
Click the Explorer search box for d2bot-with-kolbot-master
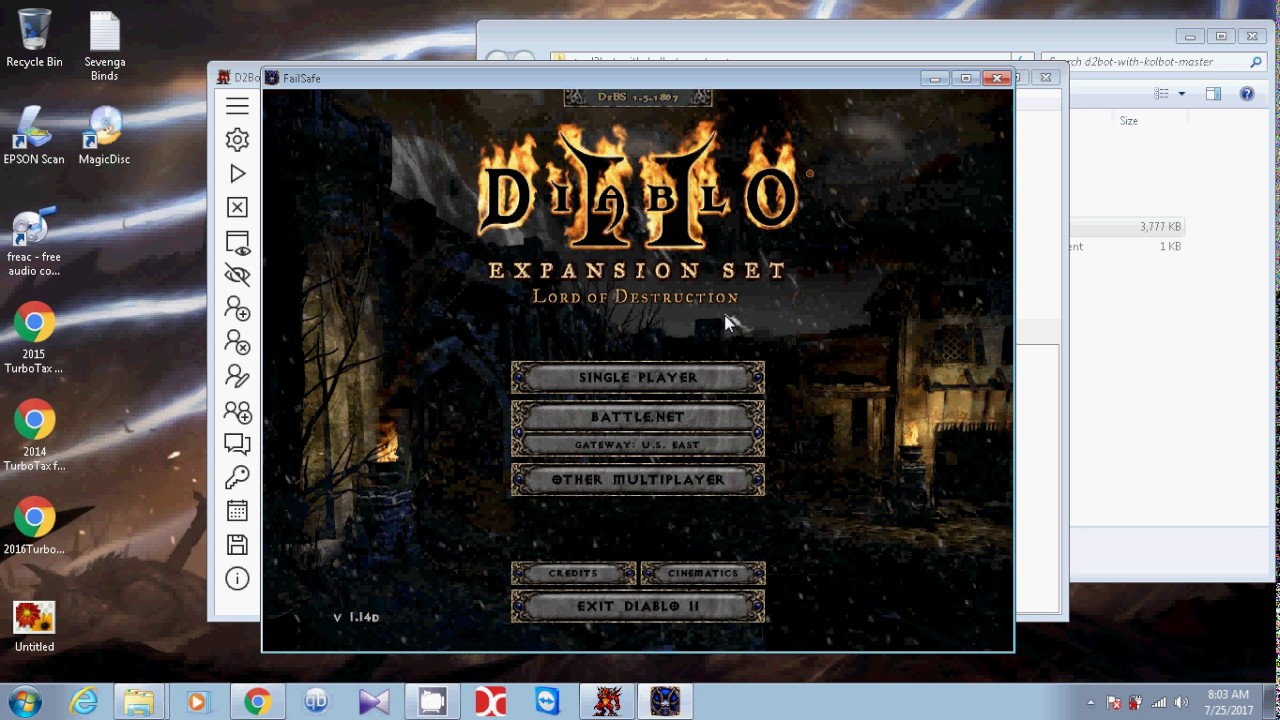coord(1155,61)
